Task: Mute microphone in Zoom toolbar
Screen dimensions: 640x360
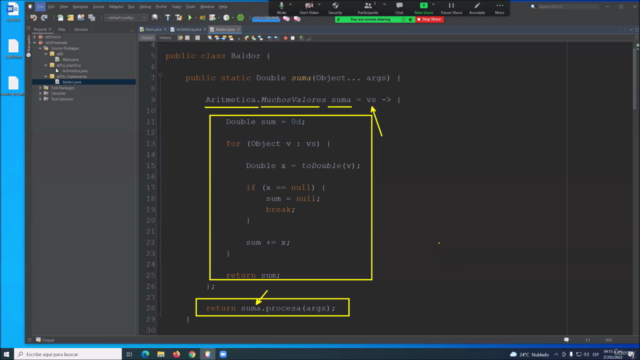Action: click(281, 8)
